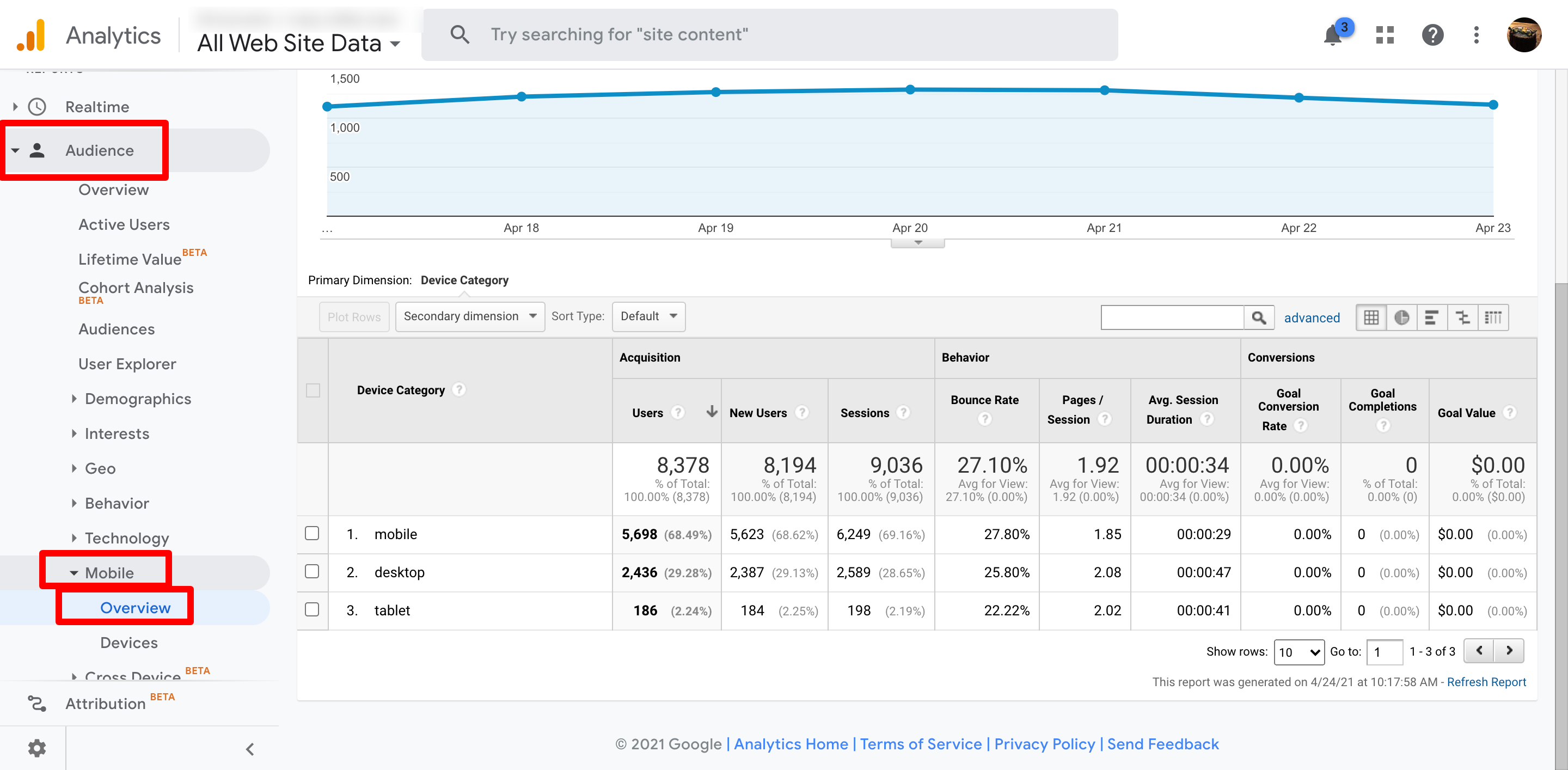The width and height of the screenshot is (1568, 770).
Task: Click the advanced filter link
Action: pos(1312,317)
